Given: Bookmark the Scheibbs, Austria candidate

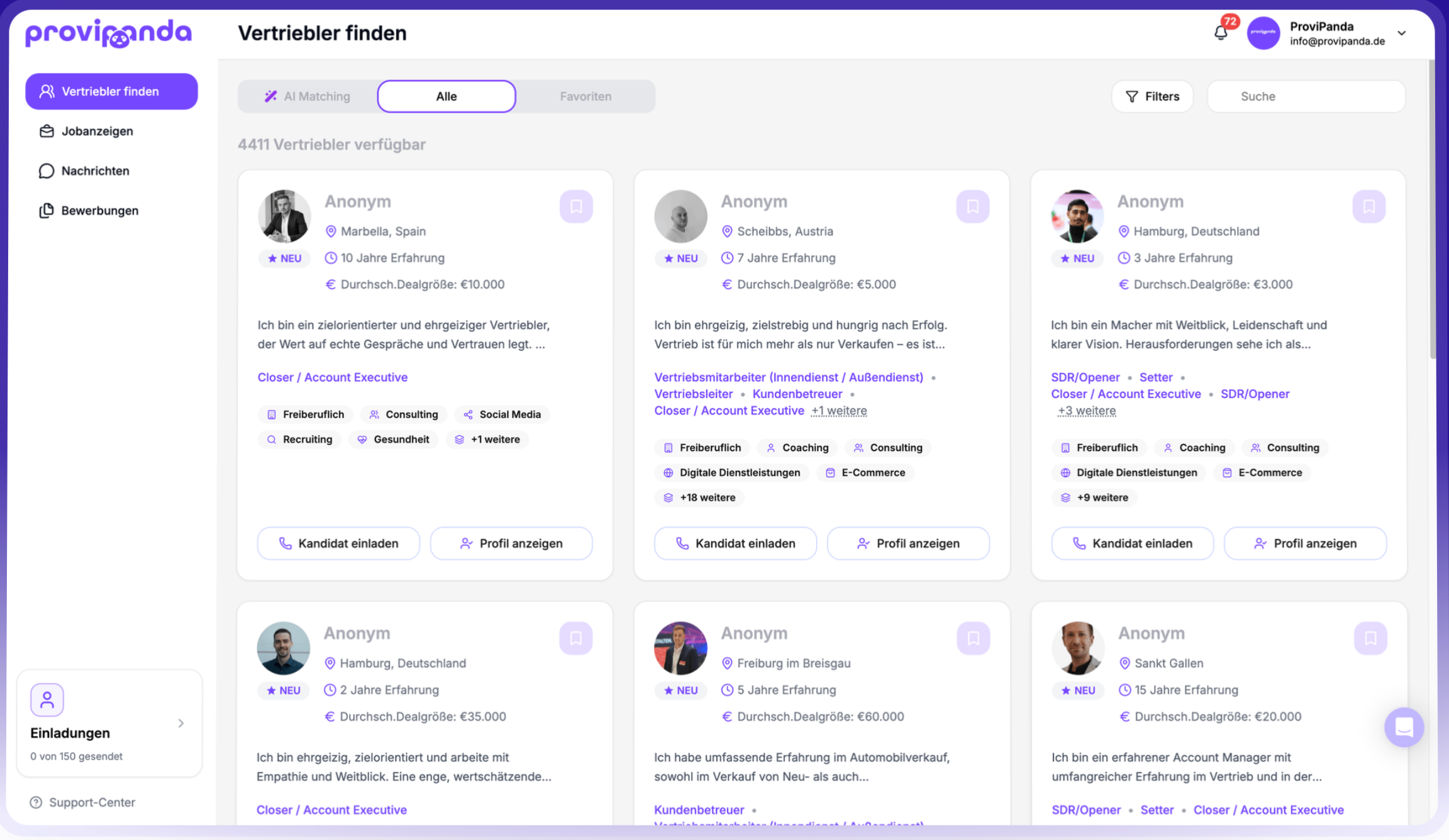Looking at the screenshot, I should [x=972, y=206].
